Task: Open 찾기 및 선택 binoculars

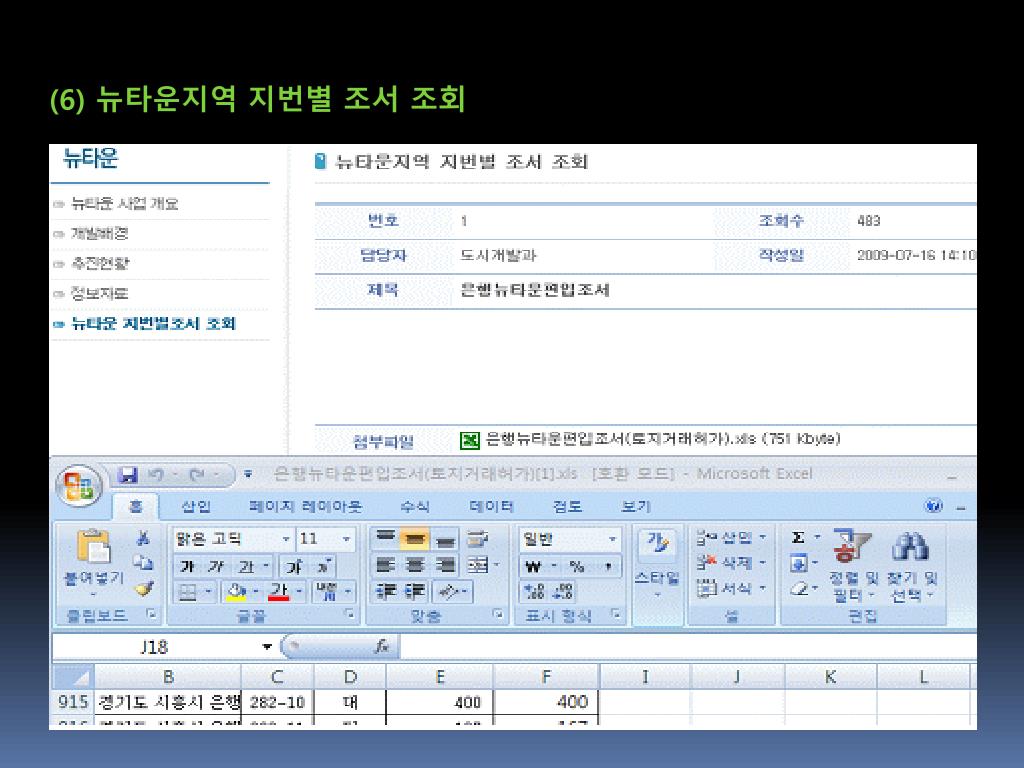Action: [x=911, y=565]
